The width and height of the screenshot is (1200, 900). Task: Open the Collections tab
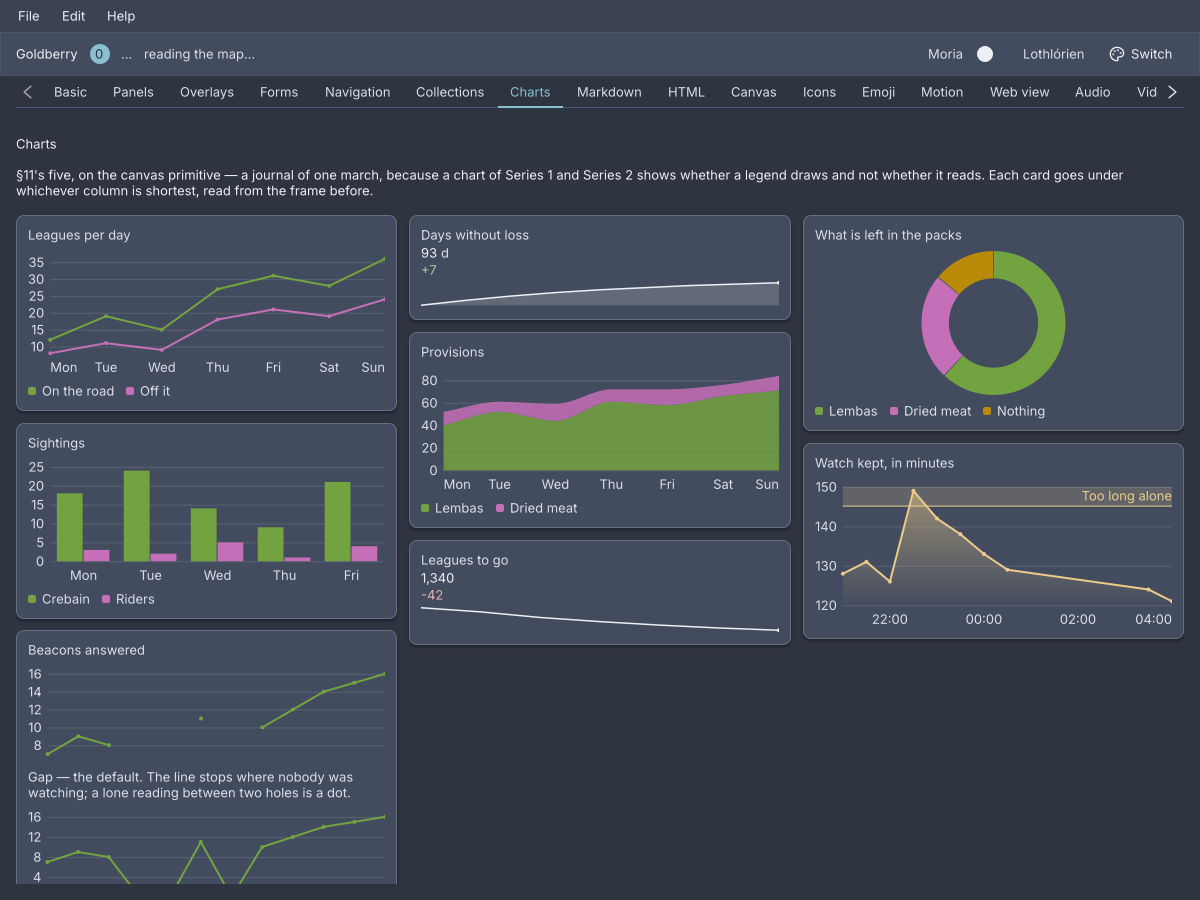click(450, 92)
